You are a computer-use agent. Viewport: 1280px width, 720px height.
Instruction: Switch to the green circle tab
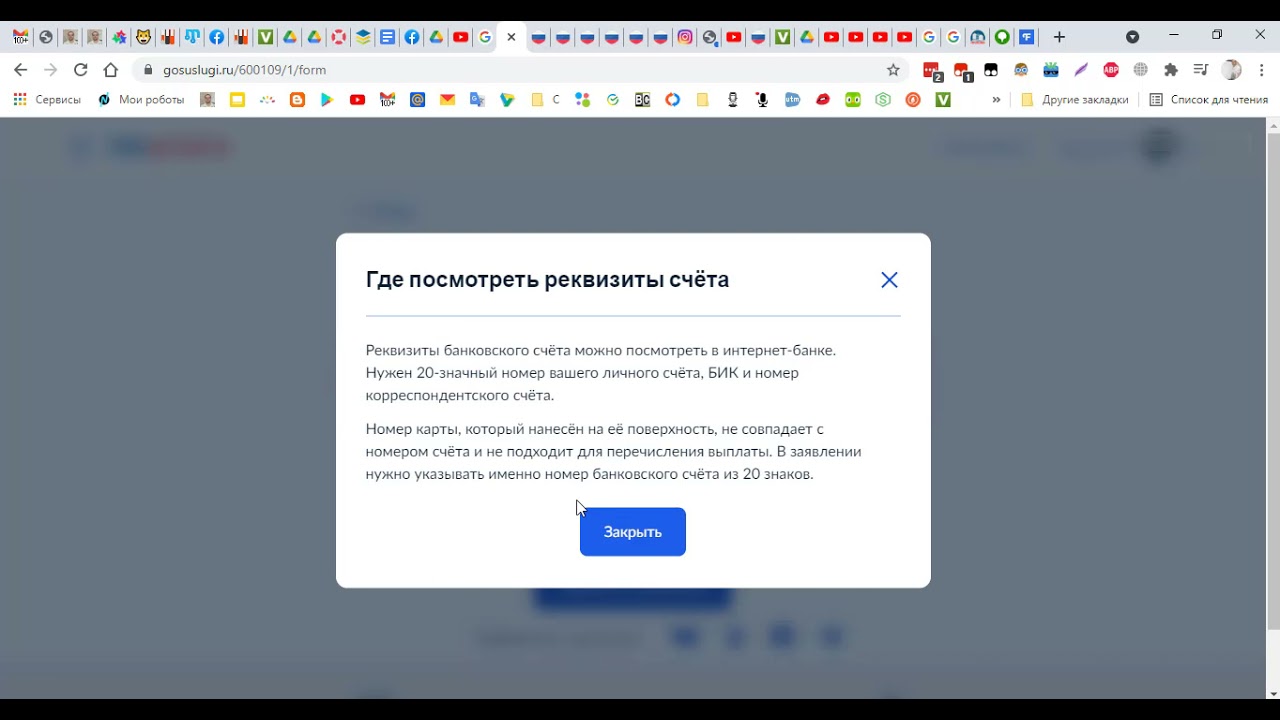click(1002, 37)
